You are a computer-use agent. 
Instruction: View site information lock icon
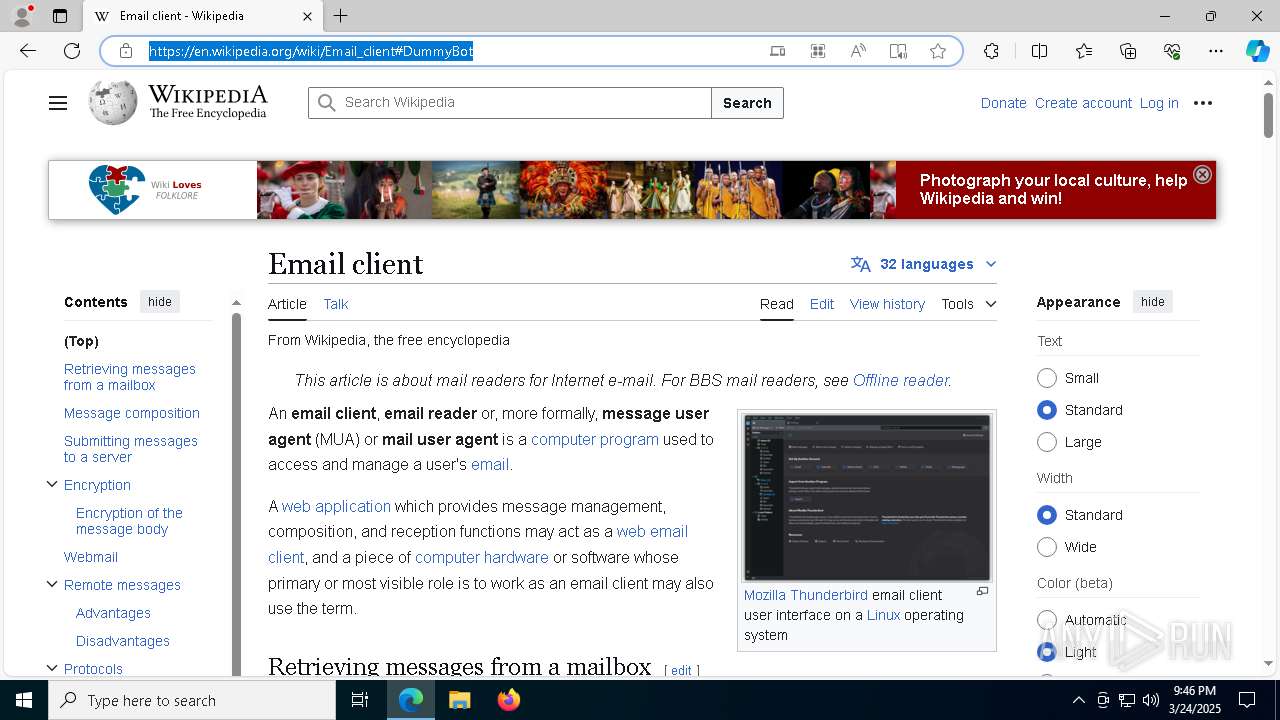point(125,51)
